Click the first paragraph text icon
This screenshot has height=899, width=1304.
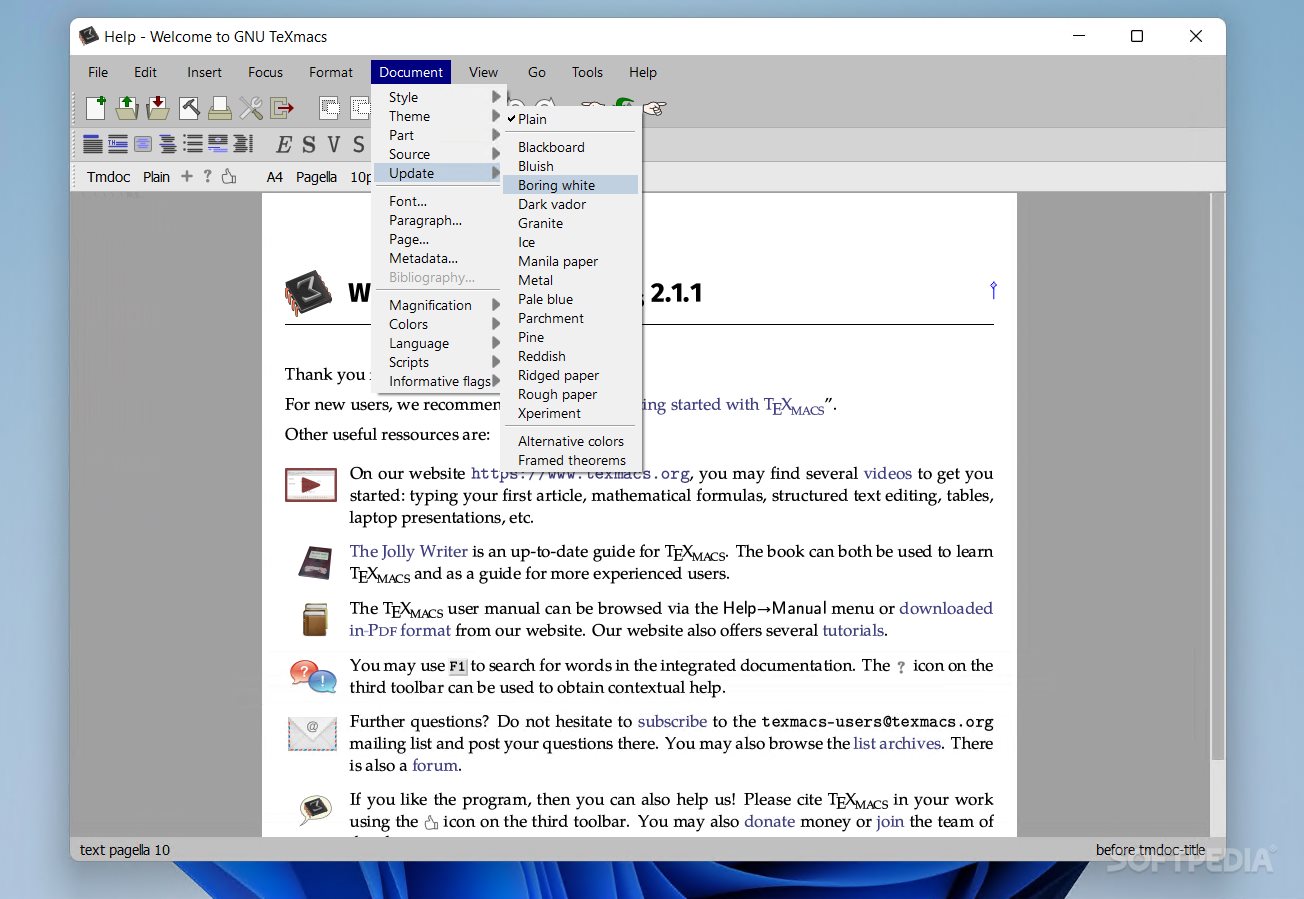coord(93,144)
